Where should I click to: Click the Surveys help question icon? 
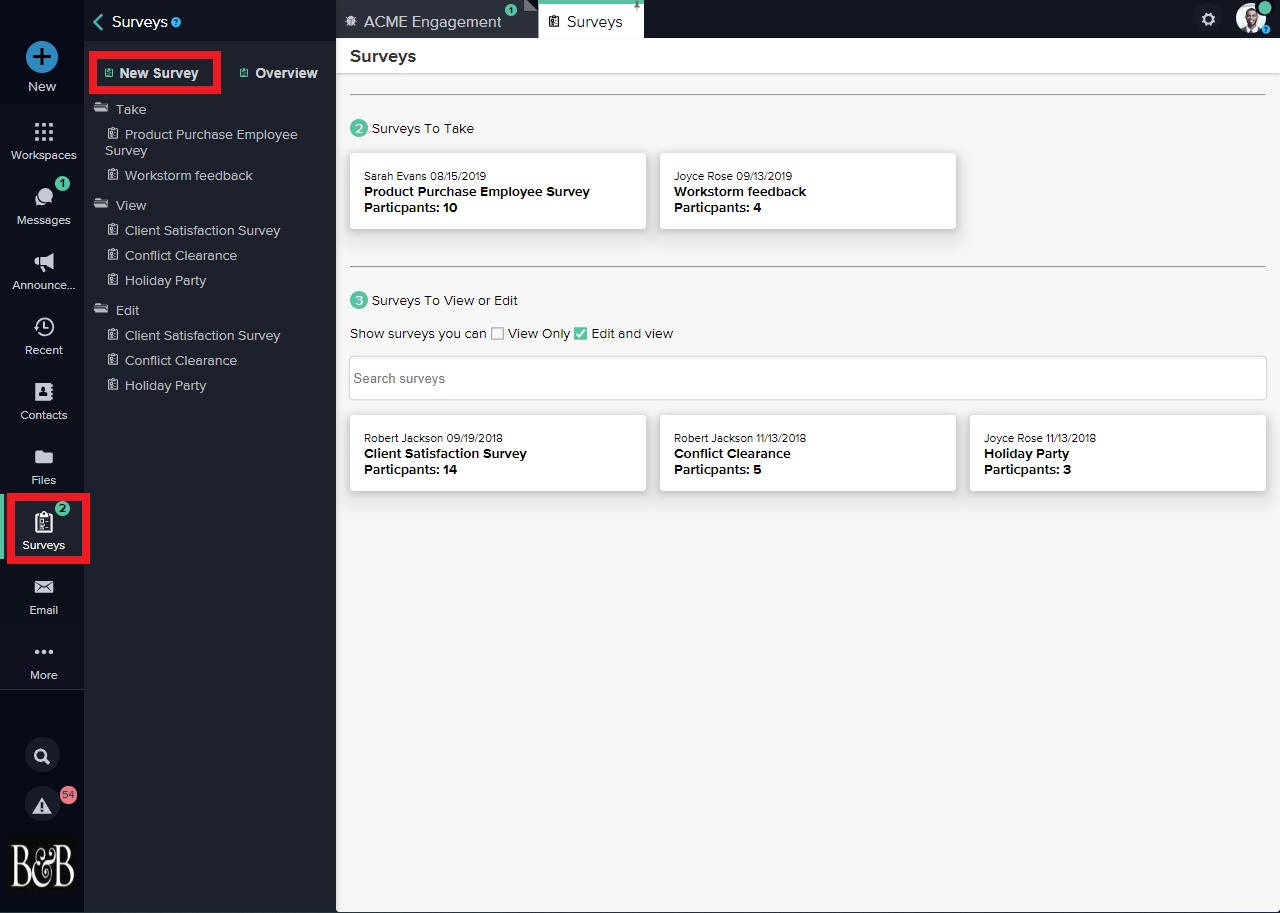[x=176, y=22]
